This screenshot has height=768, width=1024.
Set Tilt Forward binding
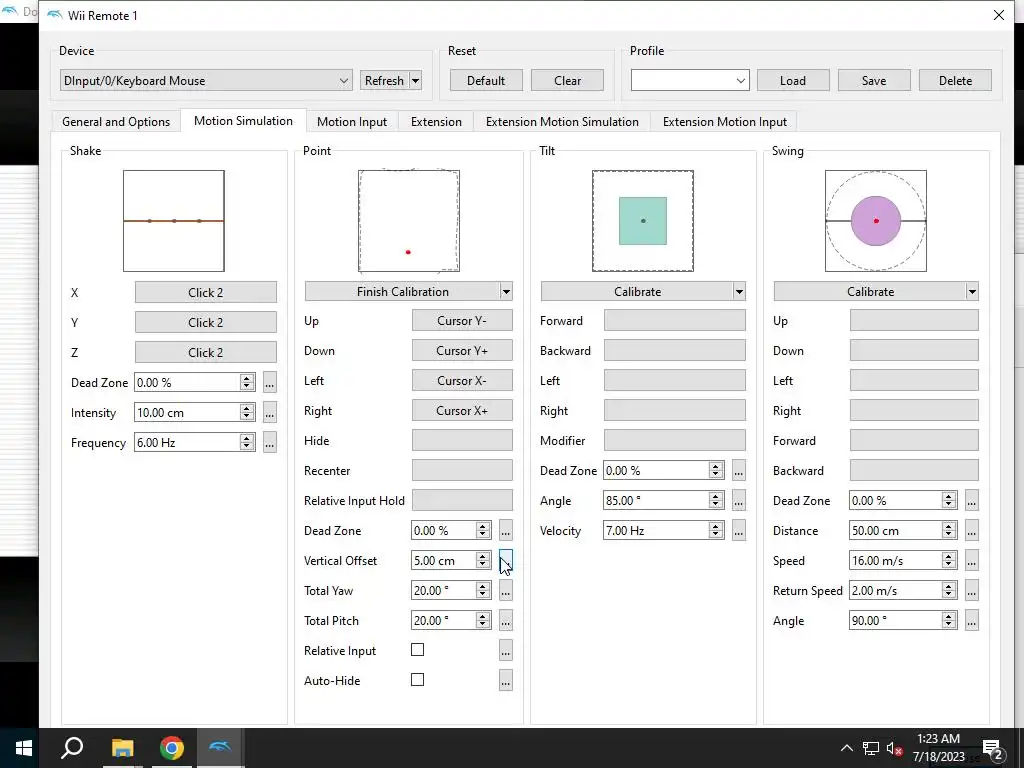click(675, 321)
